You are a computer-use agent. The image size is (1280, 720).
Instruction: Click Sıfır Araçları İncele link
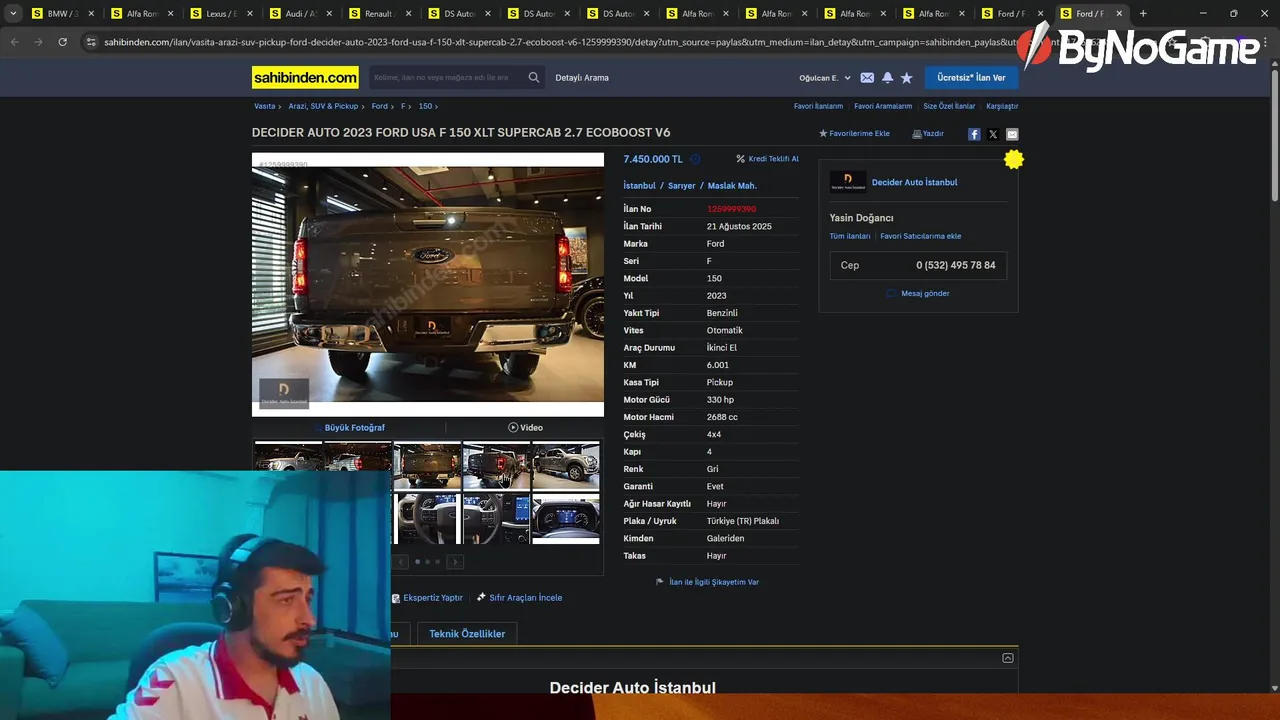click(519, 598)
